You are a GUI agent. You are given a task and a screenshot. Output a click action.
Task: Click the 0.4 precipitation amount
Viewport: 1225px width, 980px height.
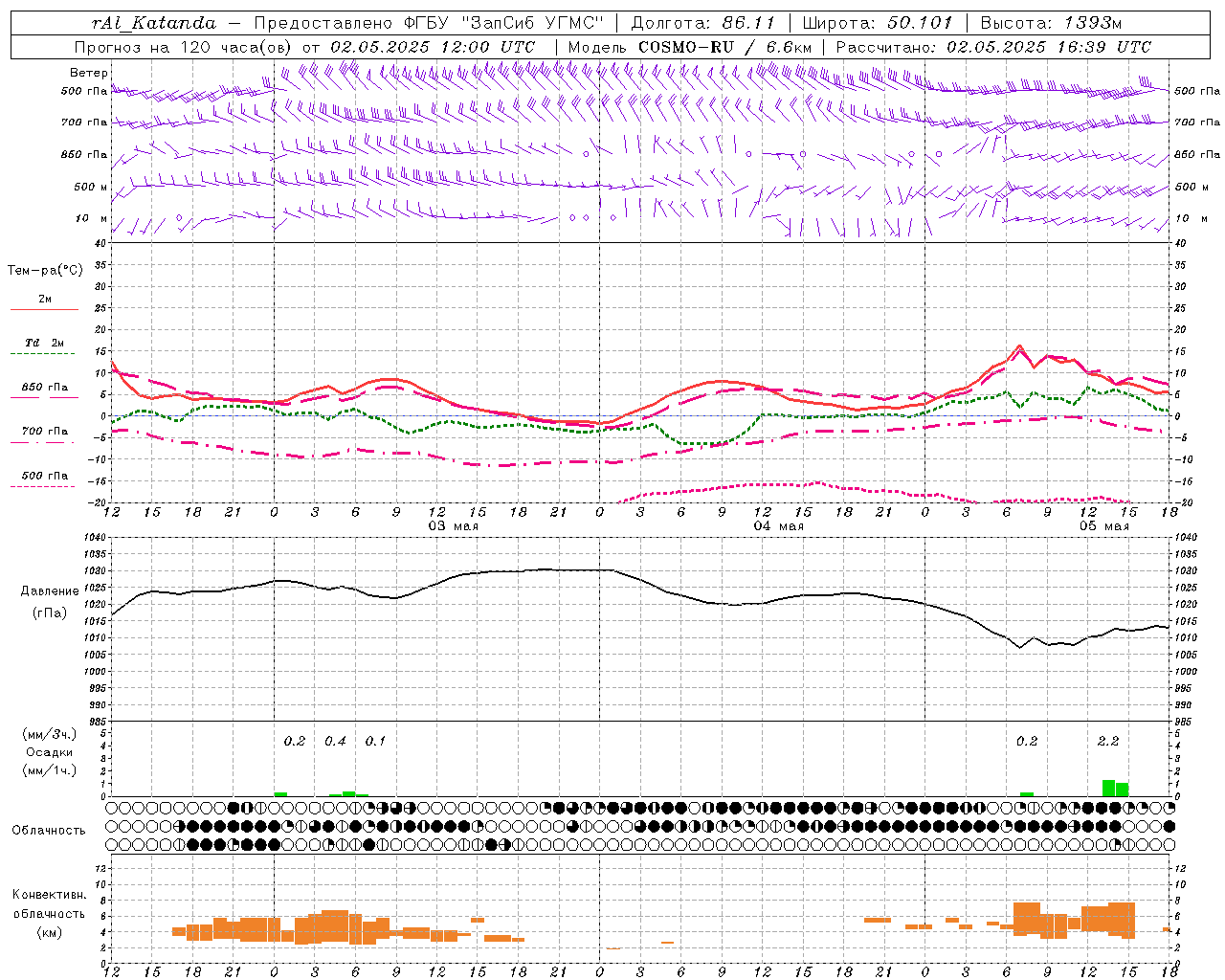(x=335, y=742)
